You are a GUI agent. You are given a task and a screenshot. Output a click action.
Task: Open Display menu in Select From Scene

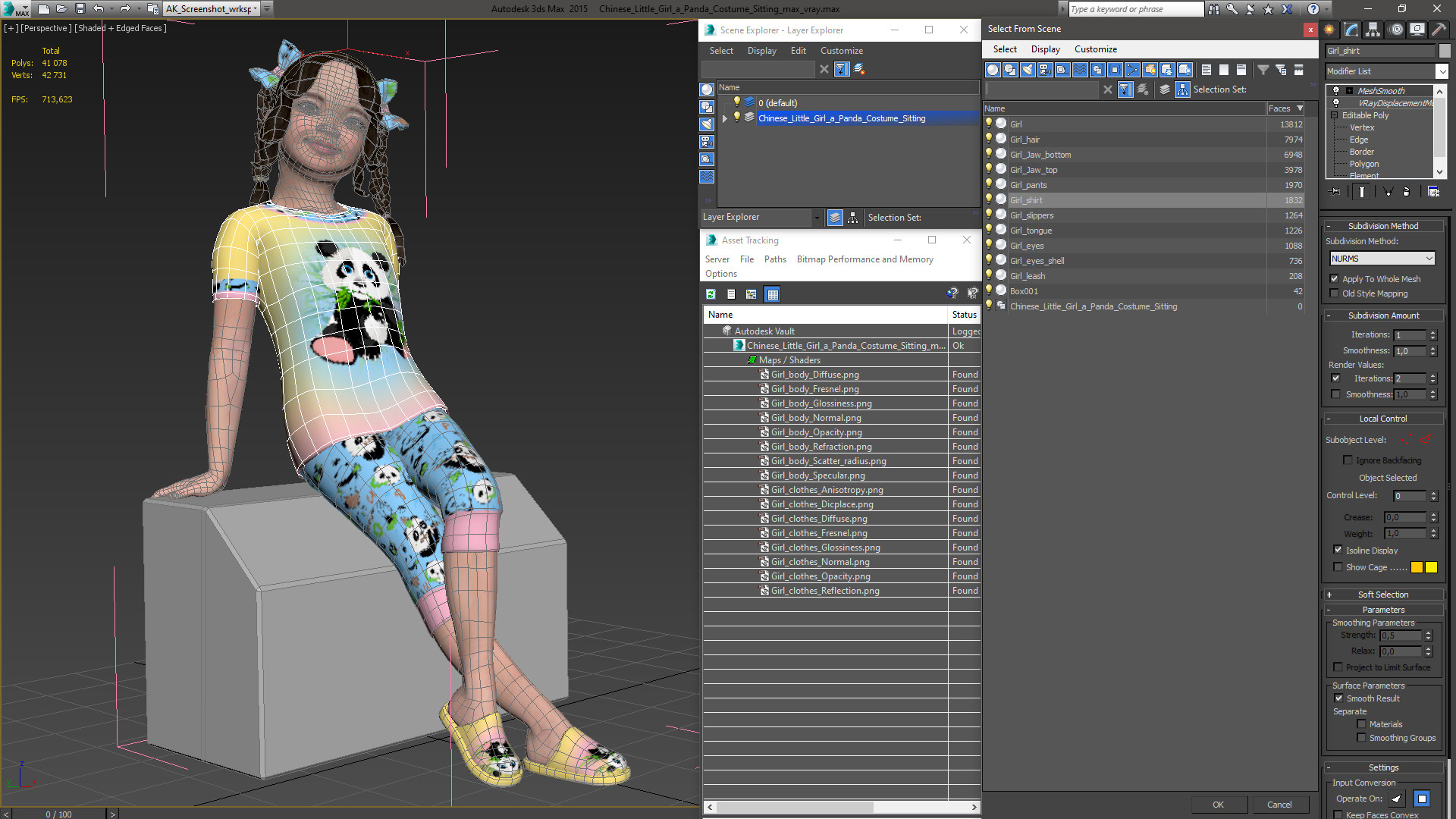pyautogui.click(x=1045, y=49)
